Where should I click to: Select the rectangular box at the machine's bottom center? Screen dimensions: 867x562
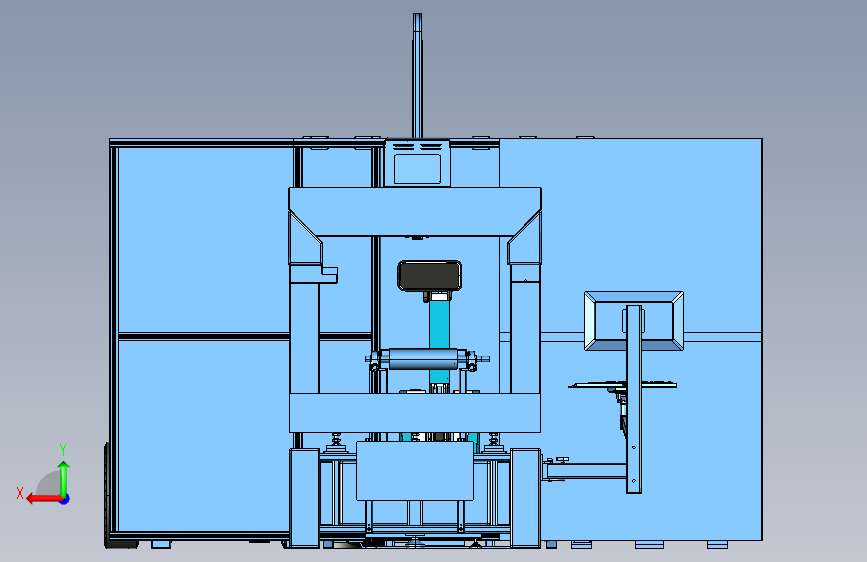(x=415, y=471)
